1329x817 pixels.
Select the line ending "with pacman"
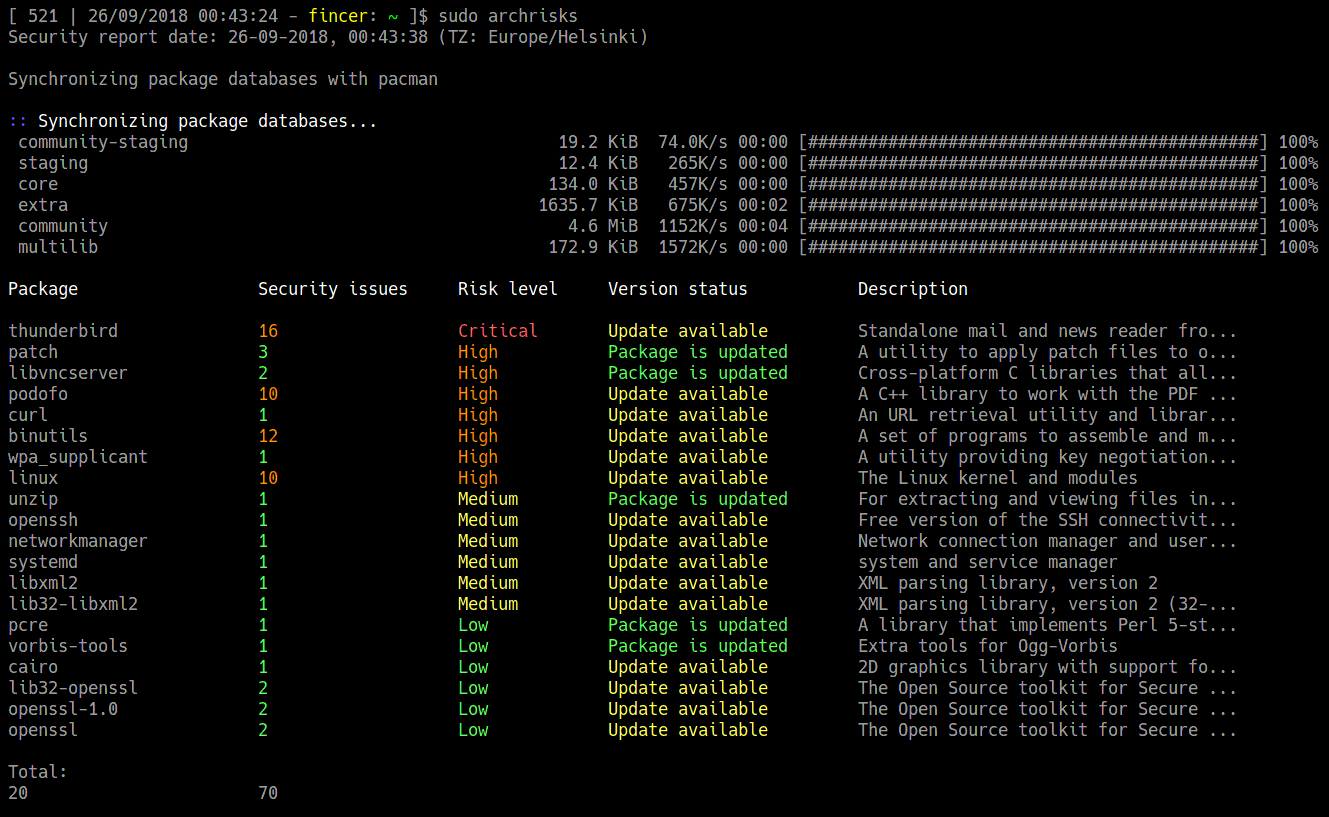tap(223, 79)
